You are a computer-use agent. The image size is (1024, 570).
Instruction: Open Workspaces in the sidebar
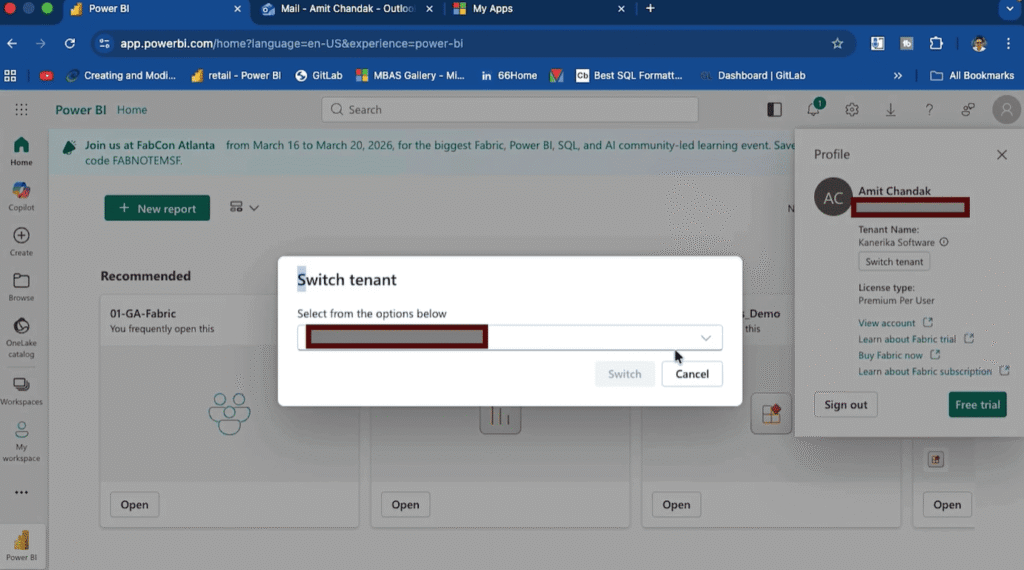click(21, 391)
